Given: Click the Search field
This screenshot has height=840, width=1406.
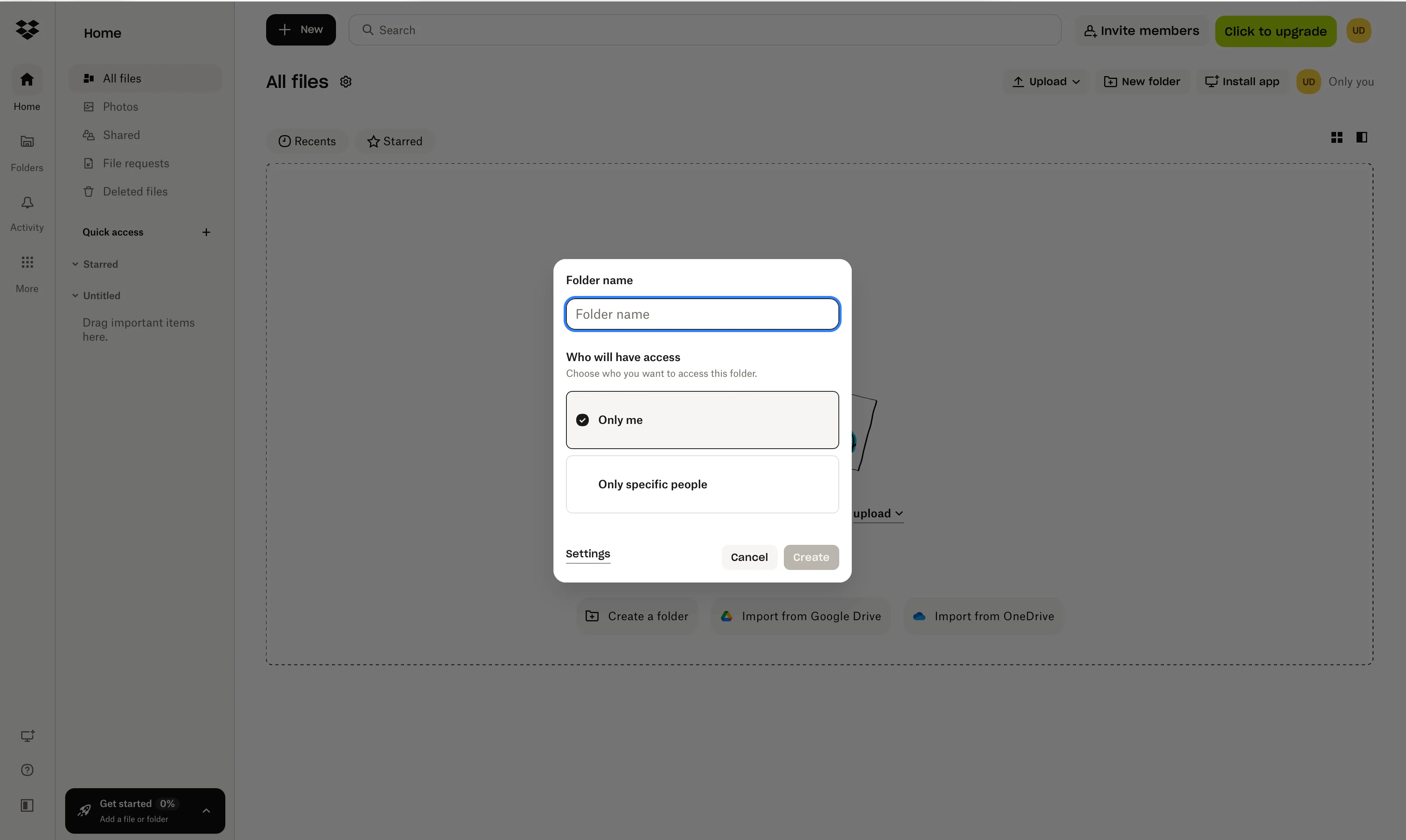Looking at the screenshot, I should (x=705, y=30).
